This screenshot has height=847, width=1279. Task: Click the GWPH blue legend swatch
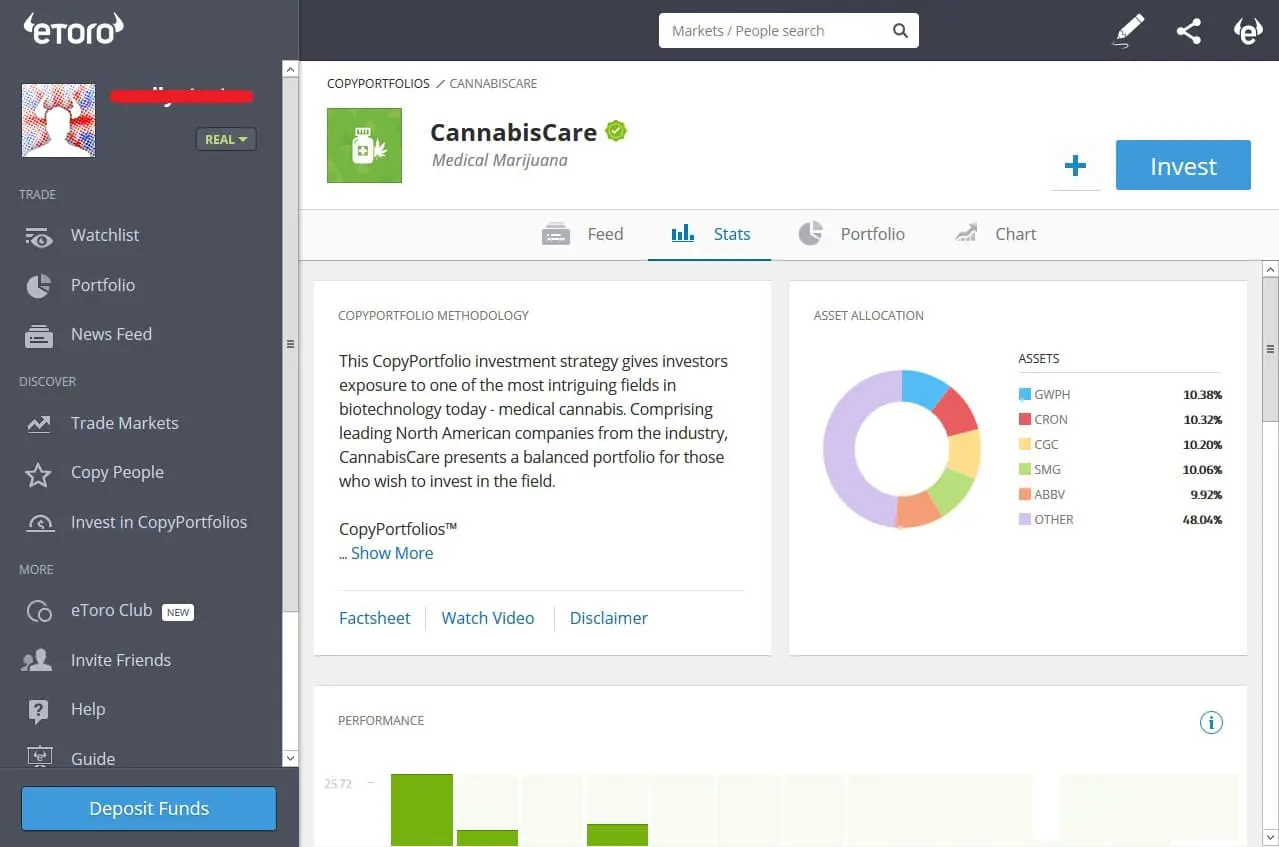[x=1024, y=395]
